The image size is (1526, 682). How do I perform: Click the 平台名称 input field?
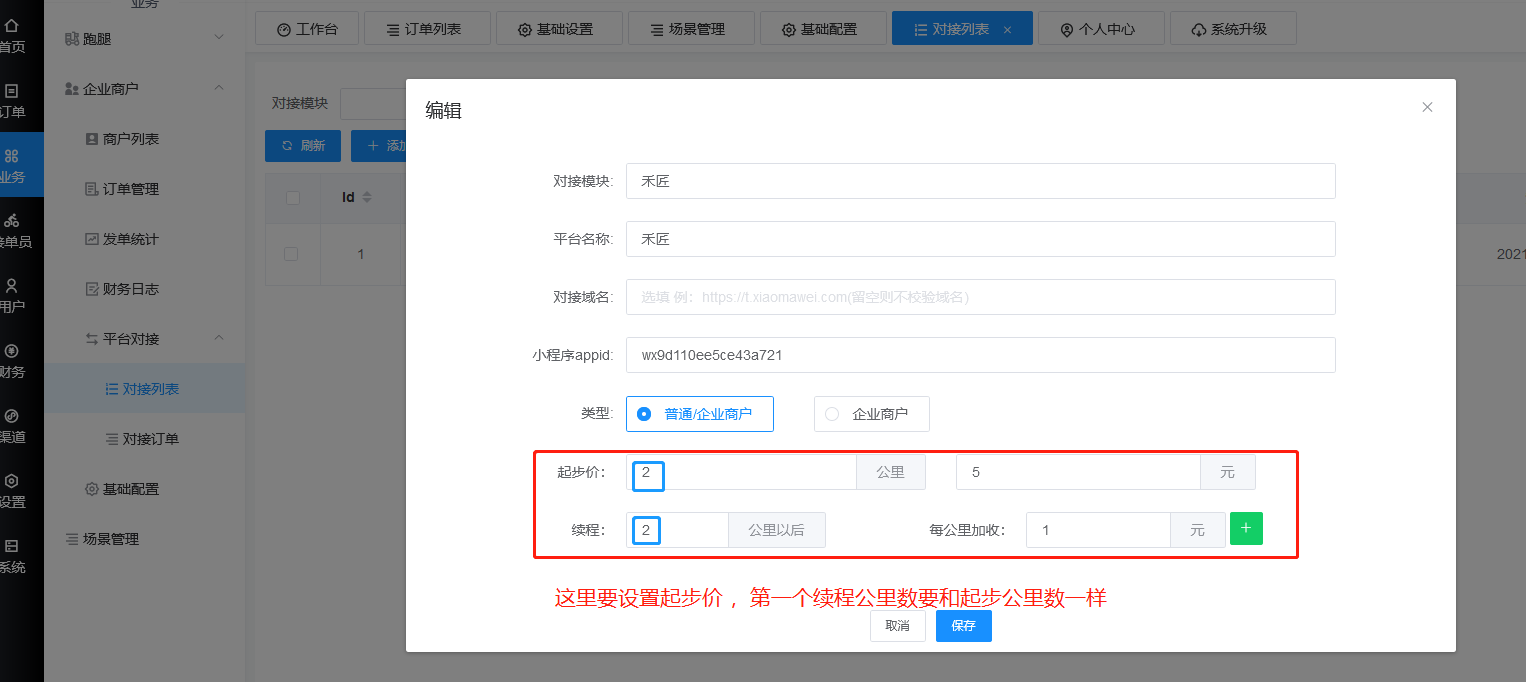[980, 239]
